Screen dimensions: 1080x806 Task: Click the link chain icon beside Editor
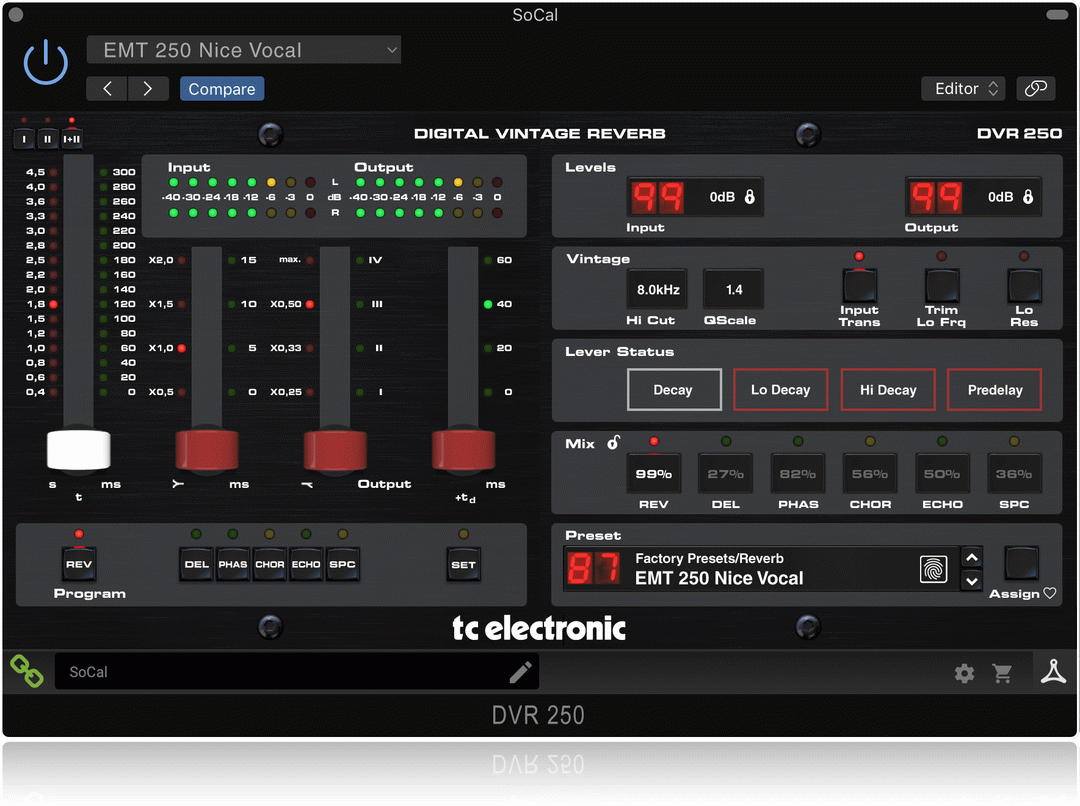tap(1036, 89)
